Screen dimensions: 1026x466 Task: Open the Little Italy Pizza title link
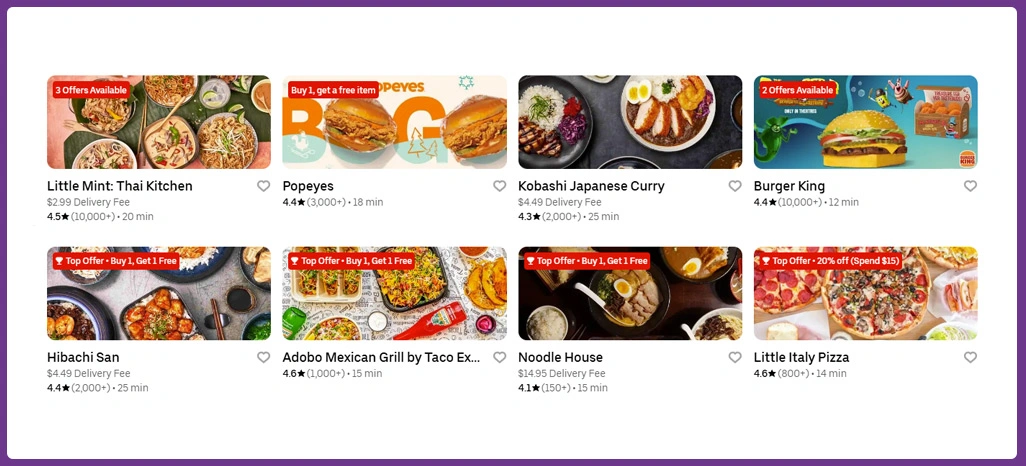point(801,357)
